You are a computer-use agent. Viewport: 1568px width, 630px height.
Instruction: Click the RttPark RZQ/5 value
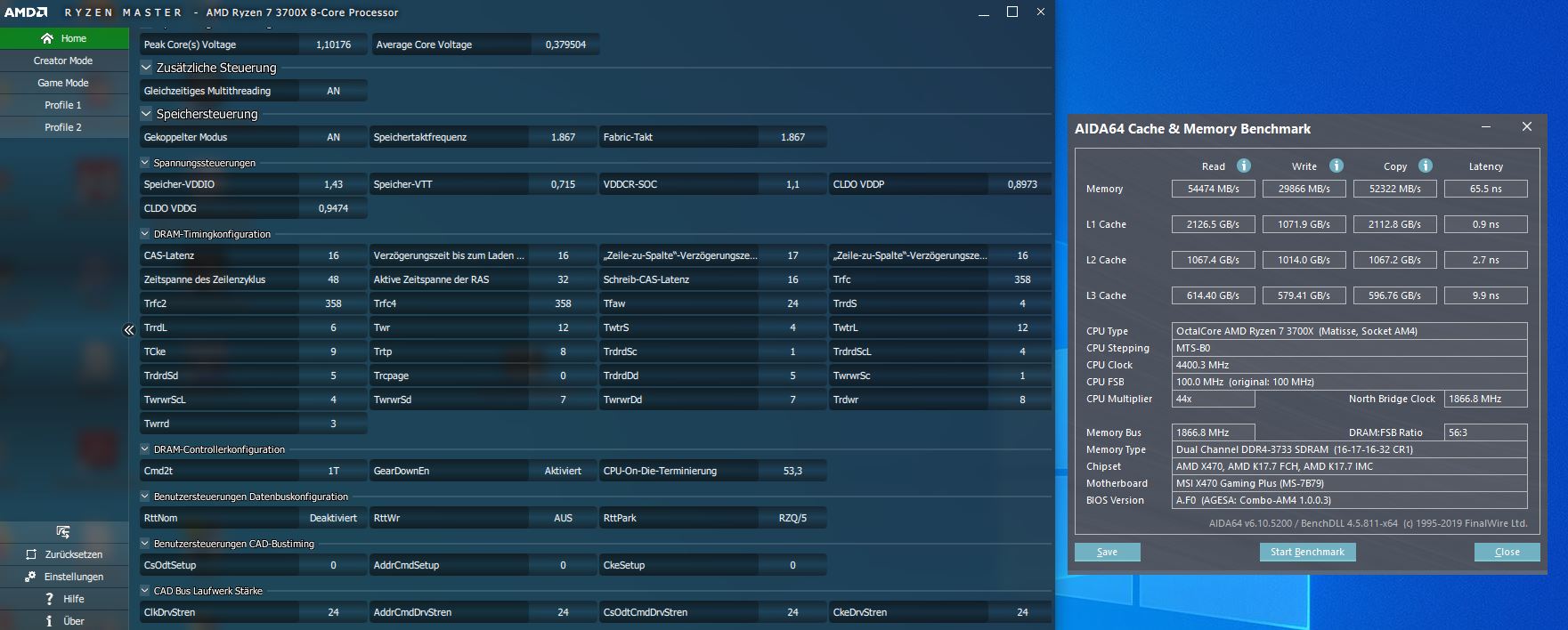792,518
